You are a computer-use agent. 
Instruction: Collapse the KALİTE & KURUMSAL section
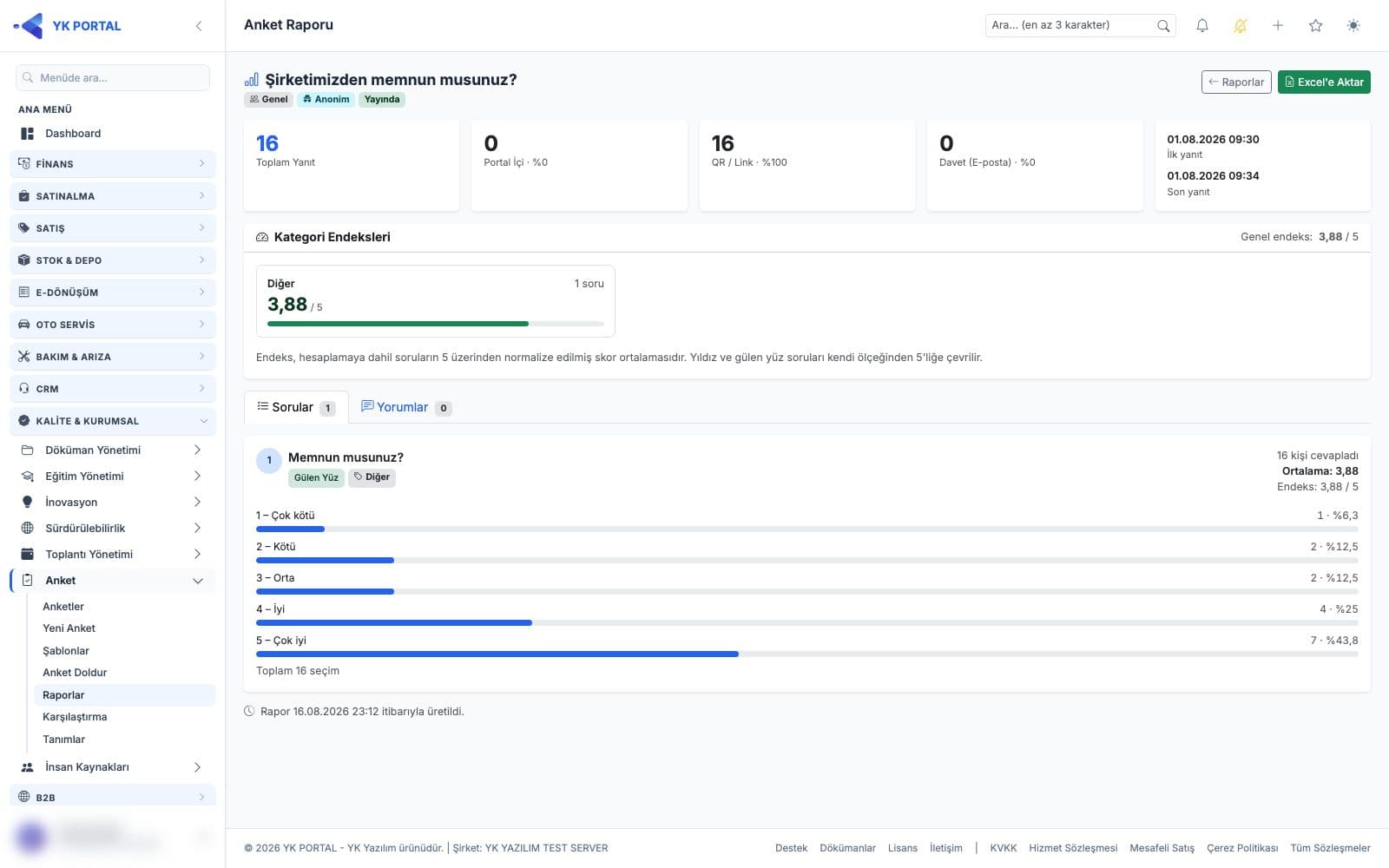[113, 421]
